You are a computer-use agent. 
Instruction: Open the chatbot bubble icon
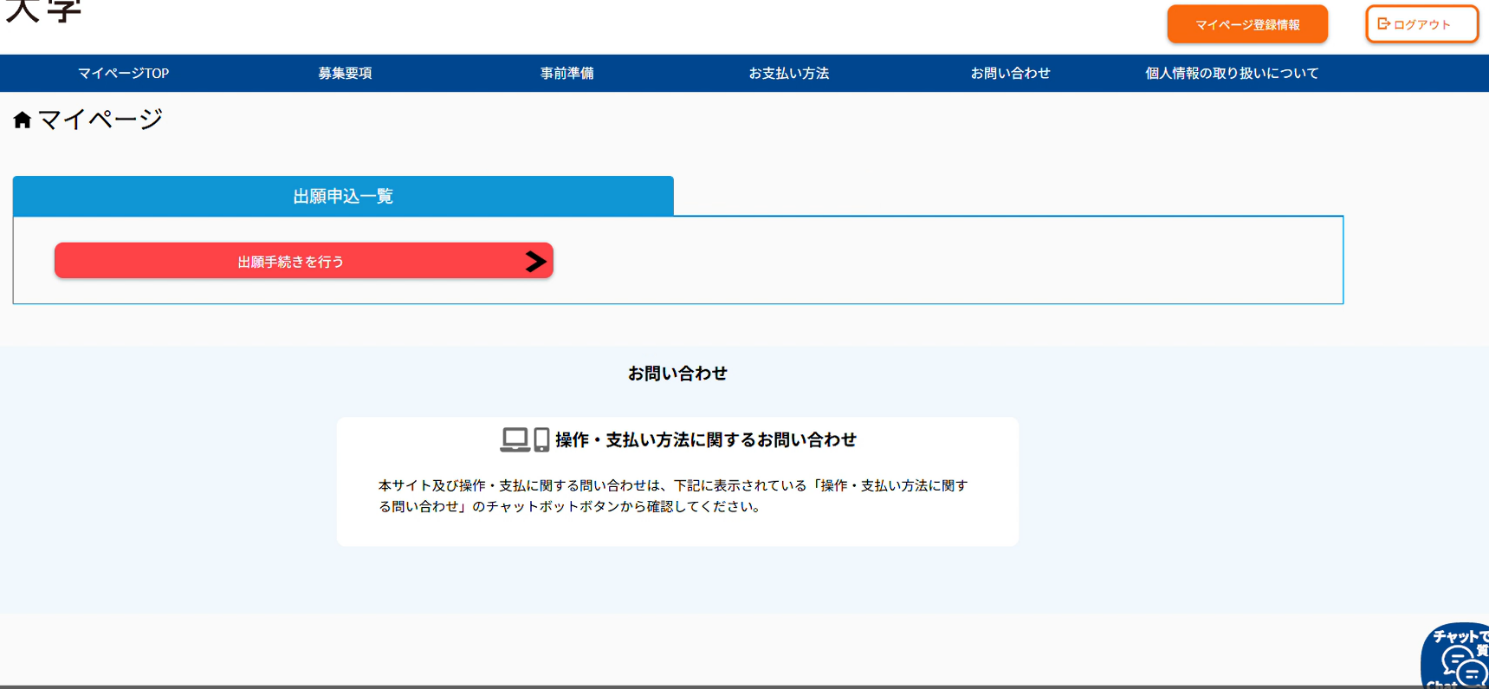pos(1459,659)
